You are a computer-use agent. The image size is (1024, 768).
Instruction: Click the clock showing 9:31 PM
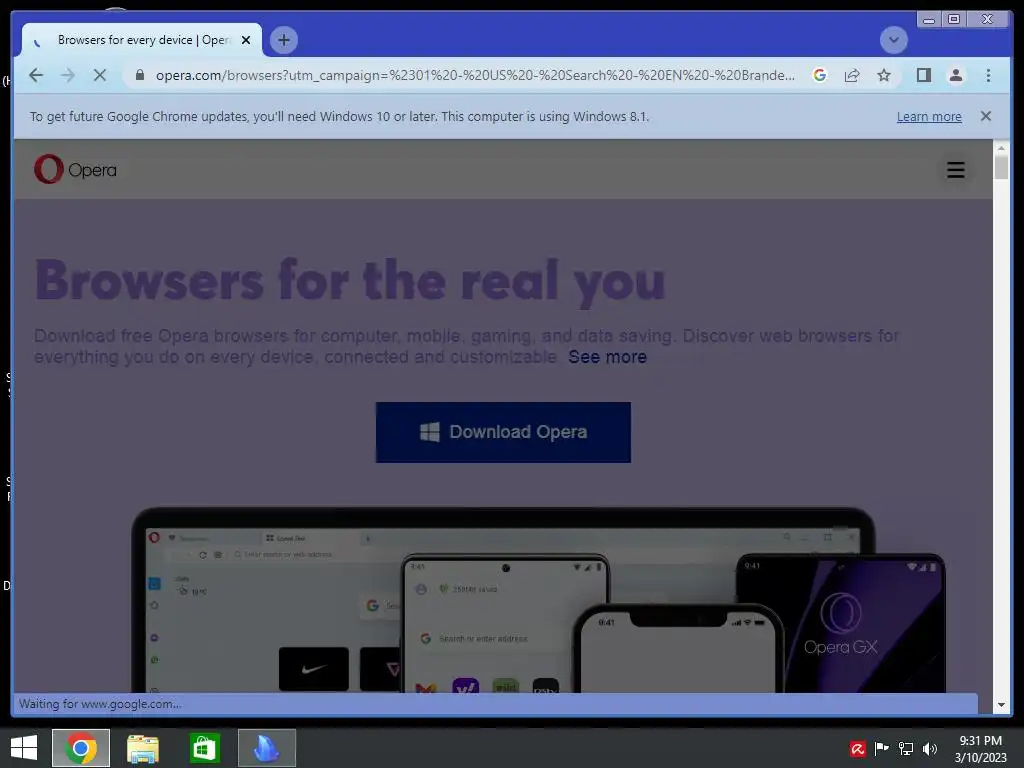tap(980, 748)
